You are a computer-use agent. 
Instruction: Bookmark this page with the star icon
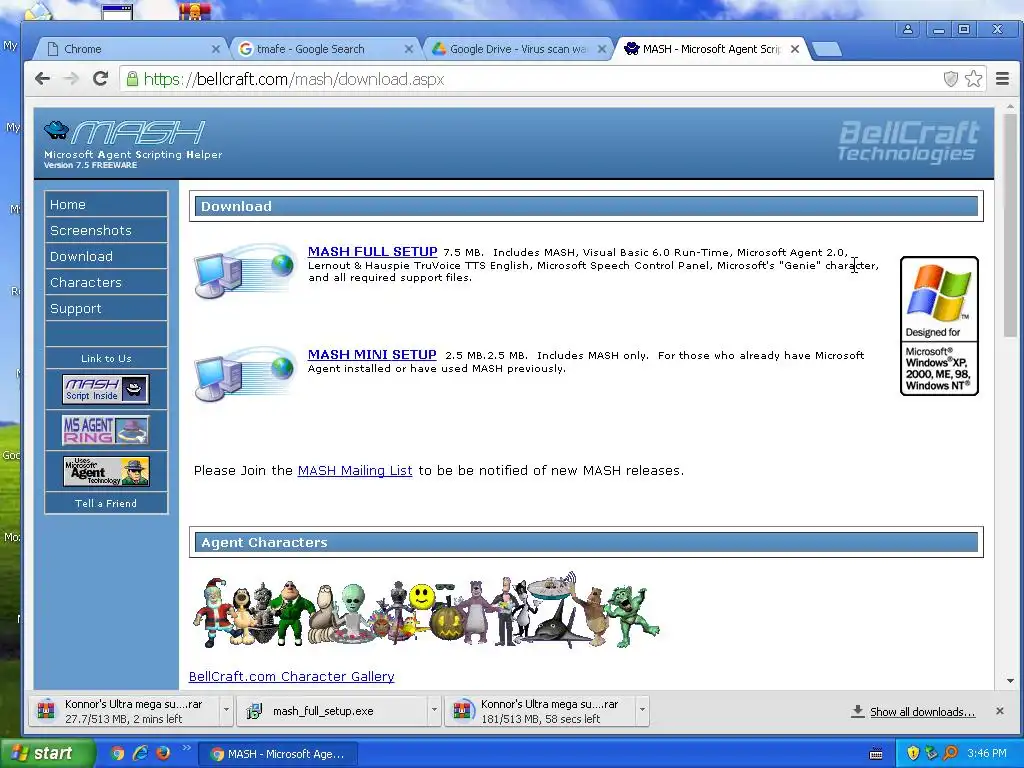[973, 79]
